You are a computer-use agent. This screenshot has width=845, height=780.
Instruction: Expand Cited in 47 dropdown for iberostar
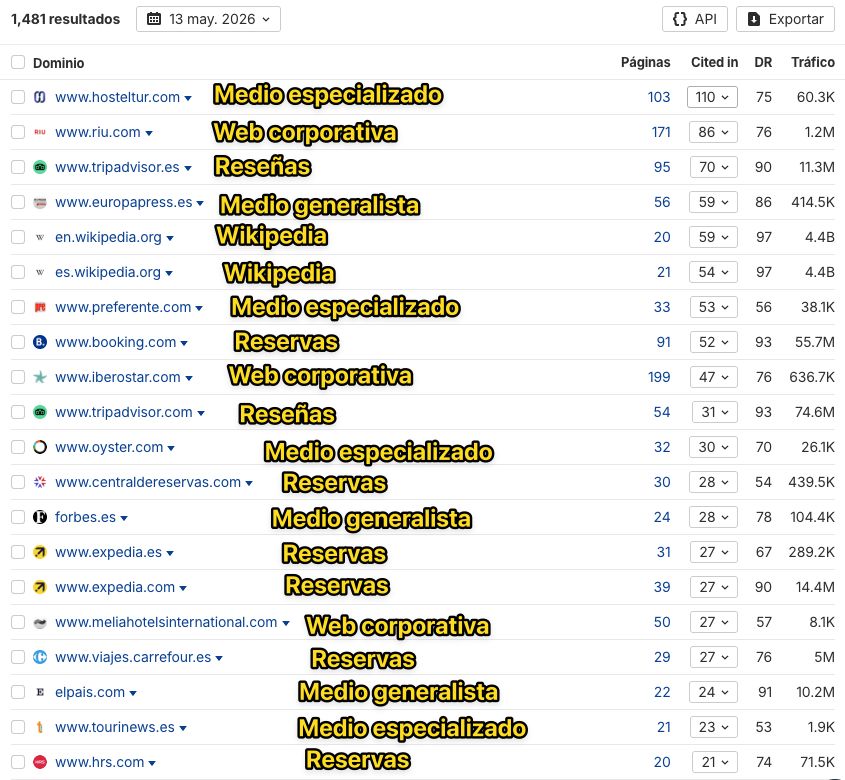pyautogui.click(x=714, y=377)
